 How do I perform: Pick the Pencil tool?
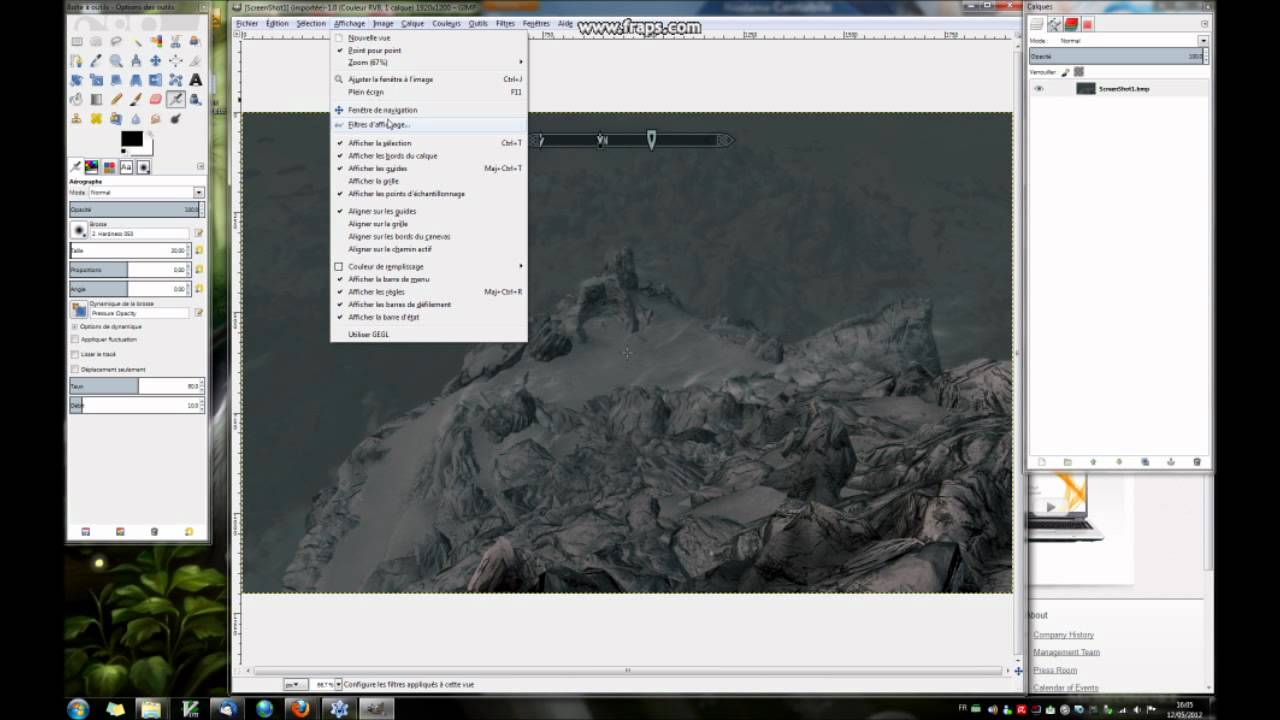point(116,99)
